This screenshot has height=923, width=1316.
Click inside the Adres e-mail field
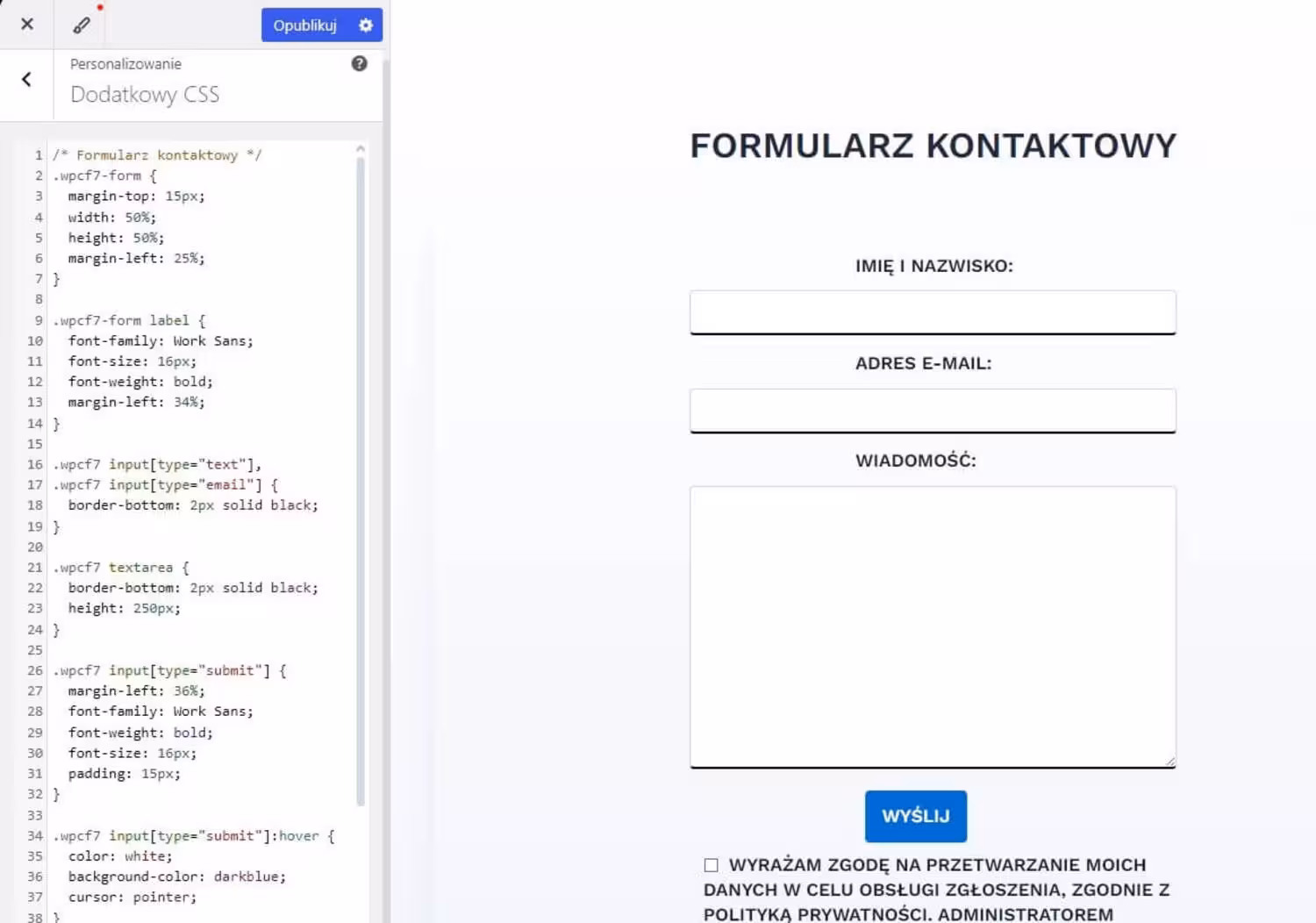[x=933, y=411]
